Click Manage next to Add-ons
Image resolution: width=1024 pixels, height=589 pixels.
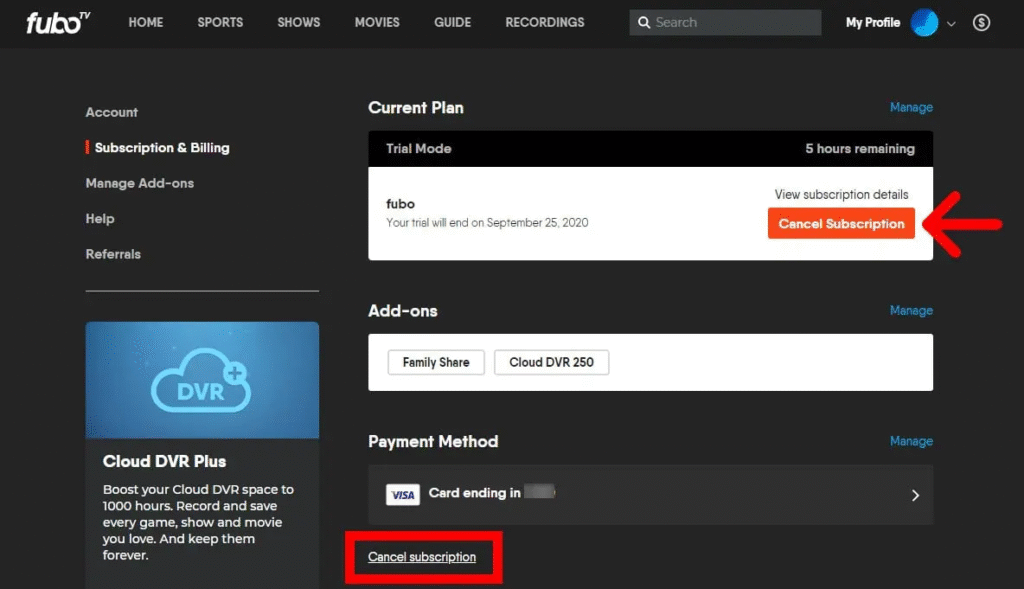click(911, 310)
